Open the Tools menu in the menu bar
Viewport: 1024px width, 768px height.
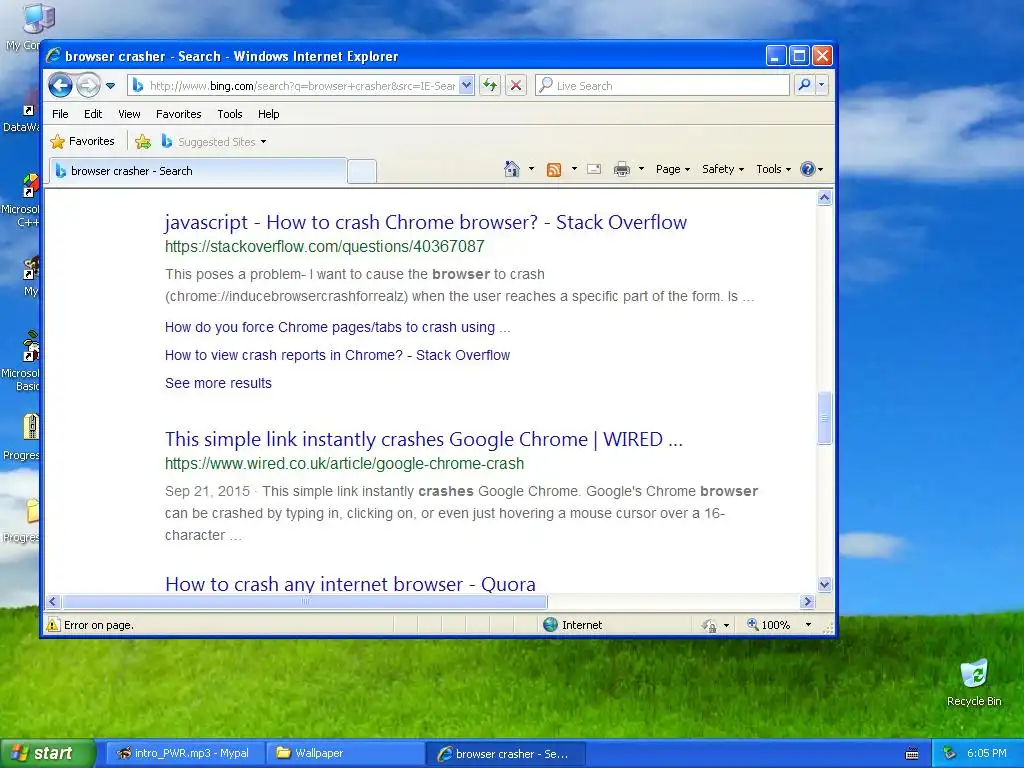pyautogui.click(x=230, y=114)
